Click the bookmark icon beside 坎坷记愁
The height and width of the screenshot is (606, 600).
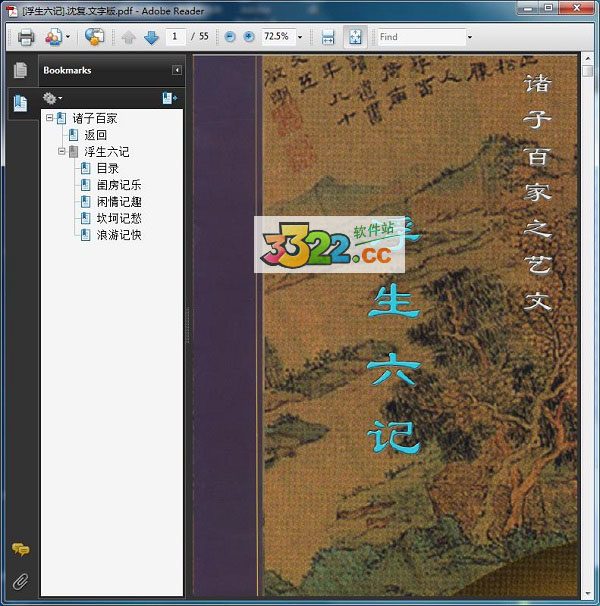[x=85, y=218]
